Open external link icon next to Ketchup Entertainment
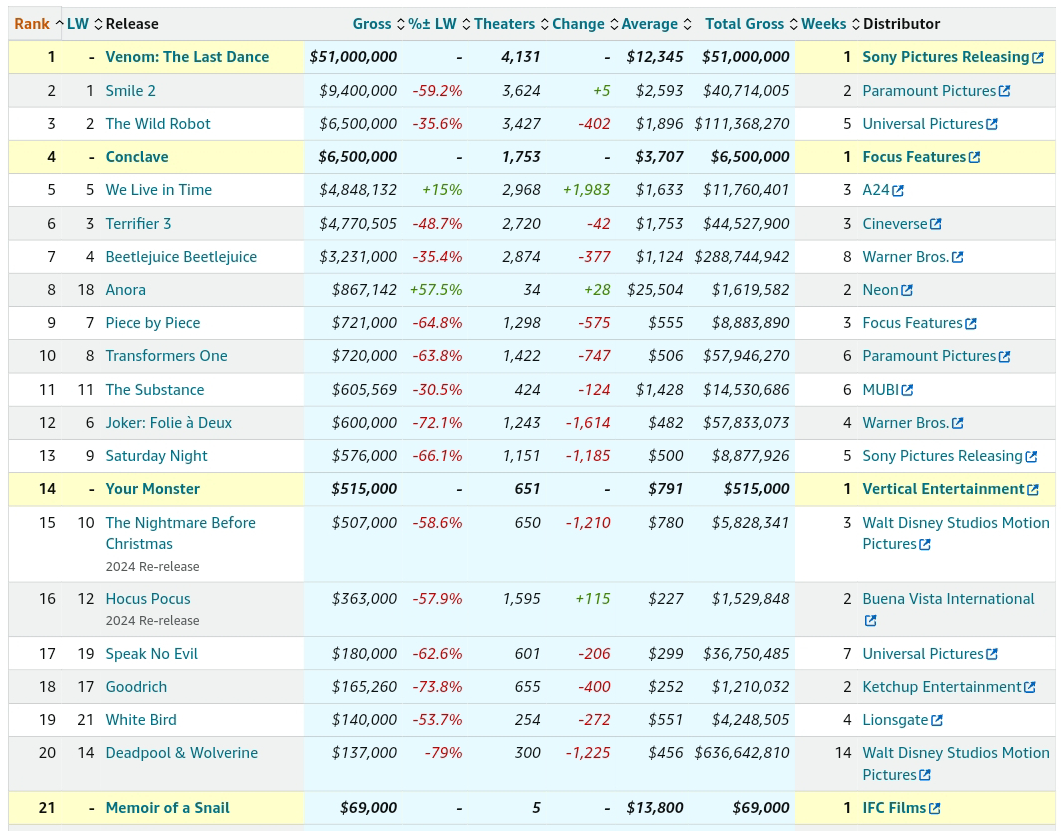This screenshot has height=831, width=1061. [1030, 687]
